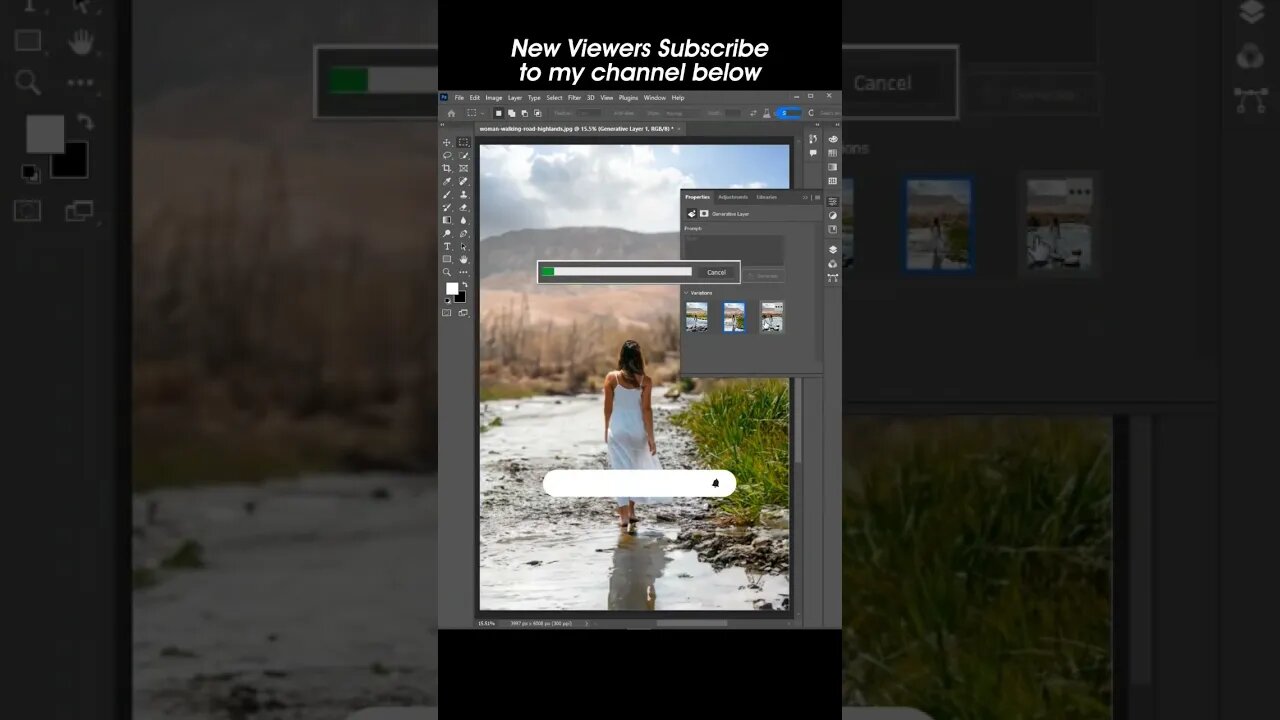Open the File menu
This screenshot has height=720, width=1280.
coord(459,97)
